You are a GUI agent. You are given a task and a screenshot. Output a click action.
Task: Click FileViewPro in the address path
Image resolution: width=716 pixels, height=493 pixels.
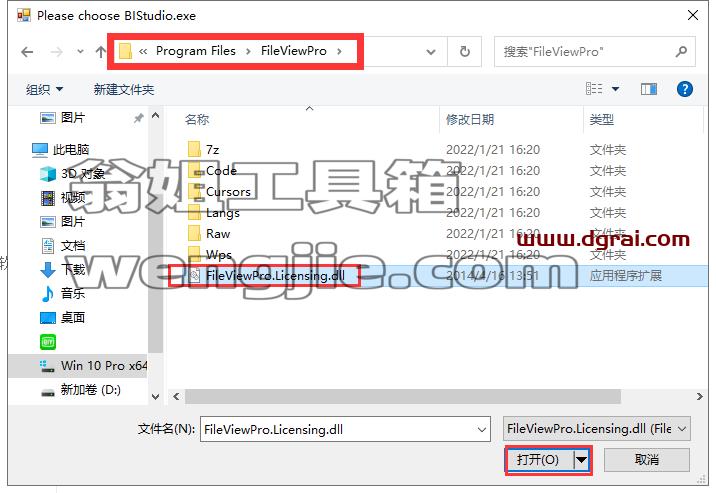(x=294, y=51)
